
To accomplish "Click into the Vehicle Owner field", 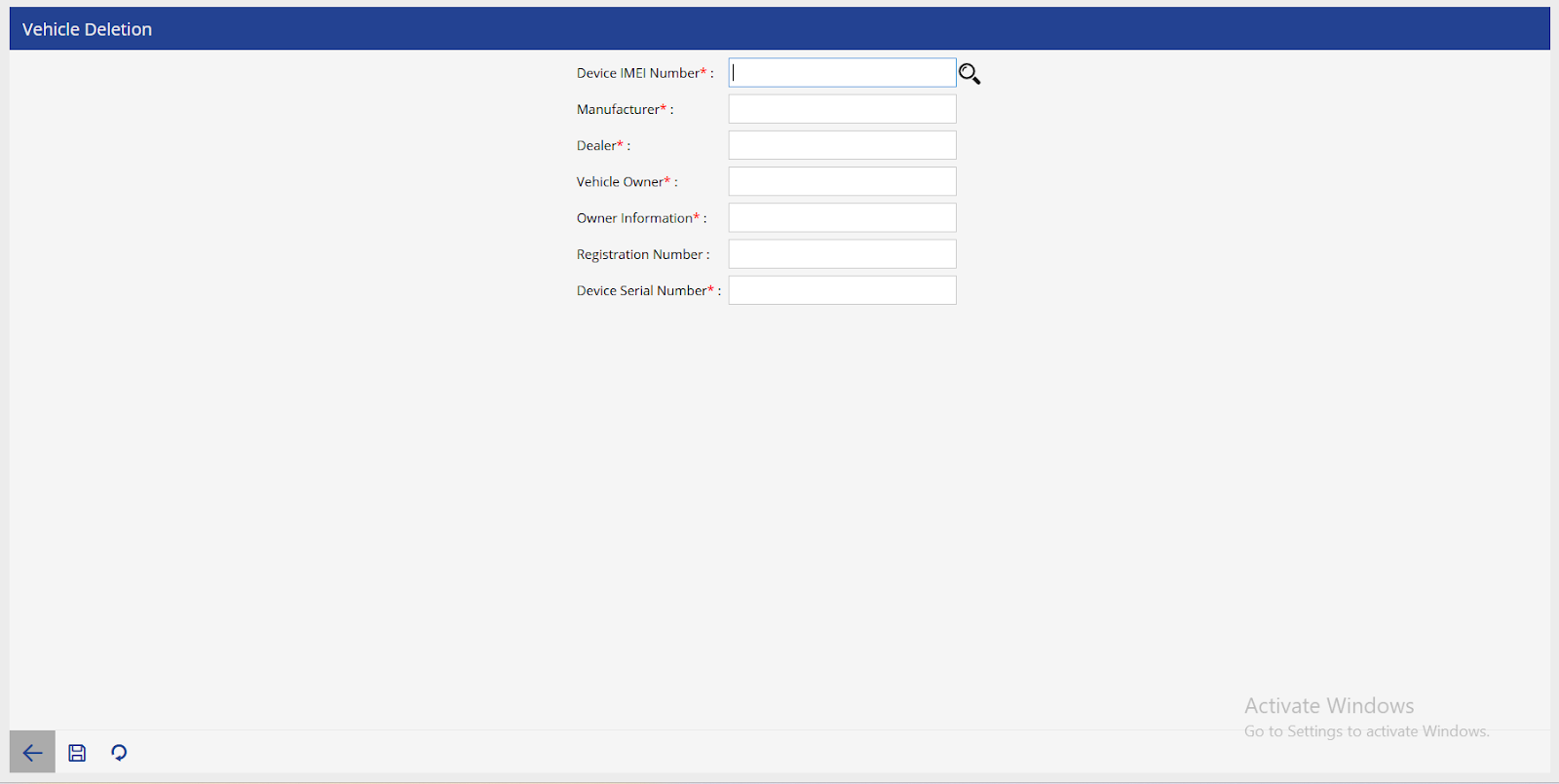I will (842, 181).
